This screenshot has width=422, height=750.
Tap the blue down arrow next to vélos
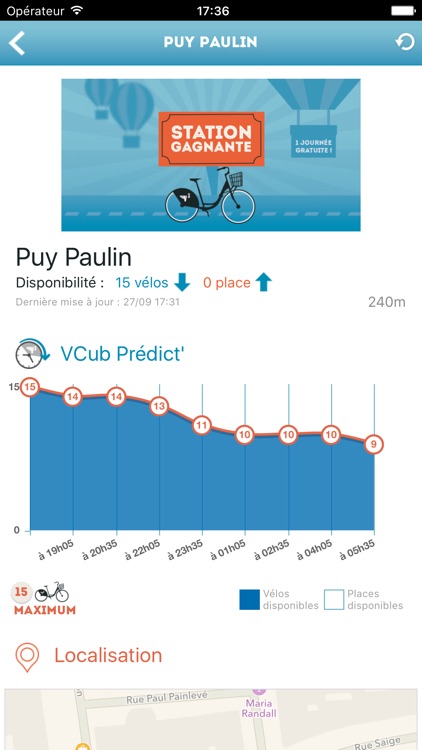pyautogui.click(x=182, y=283)
